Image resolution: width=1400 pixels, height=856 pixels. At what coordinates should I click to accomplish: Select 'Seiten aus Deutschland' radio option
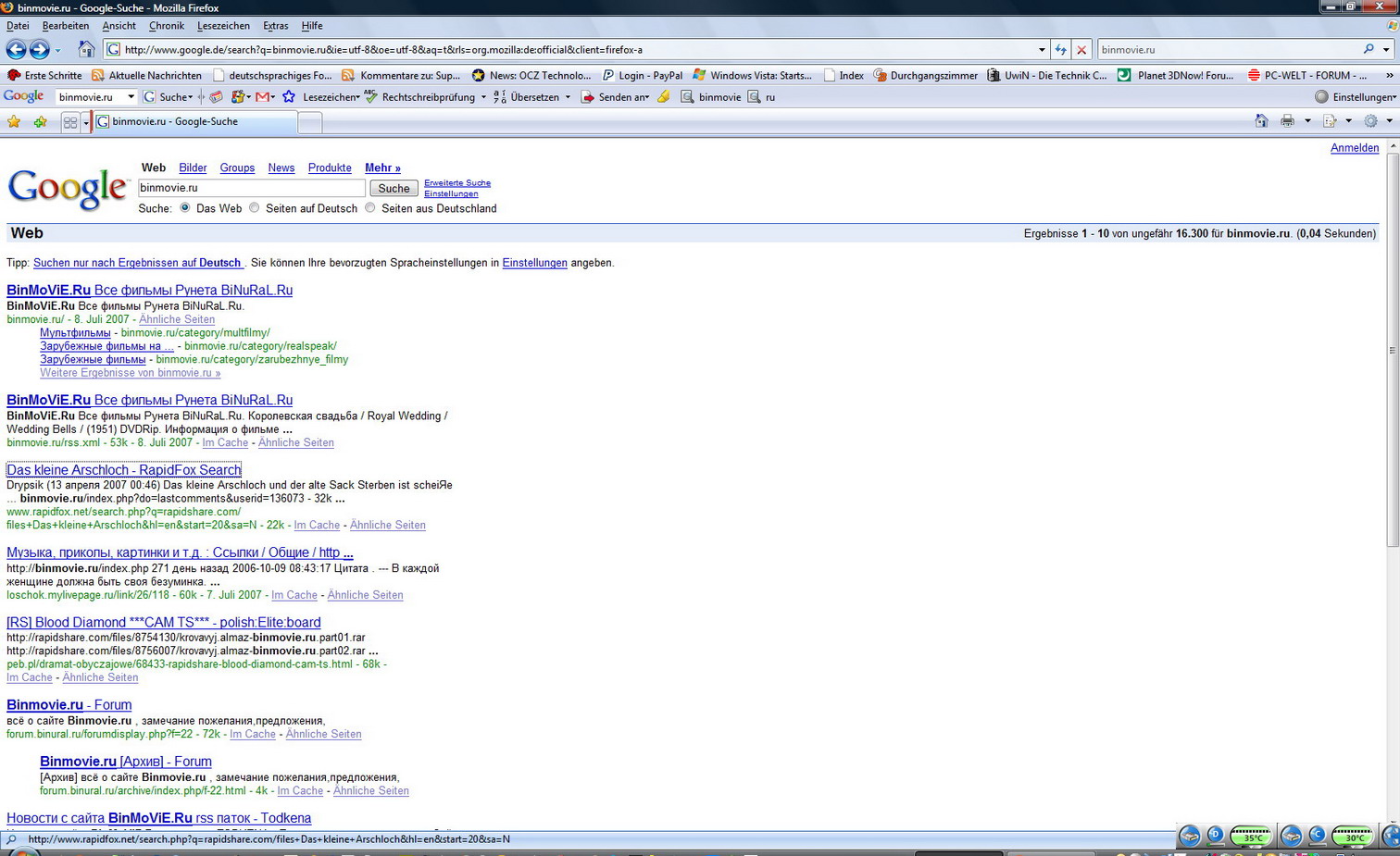coord(370,207)
